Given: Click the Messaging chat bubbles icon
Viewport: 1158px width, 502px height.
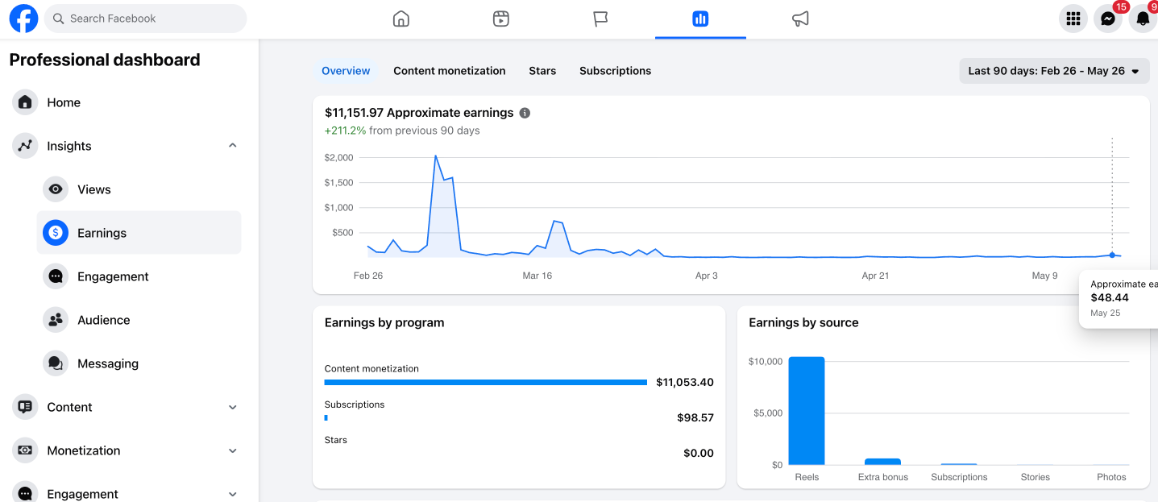Looking at the screenshot, I should (x=55, y=364).
